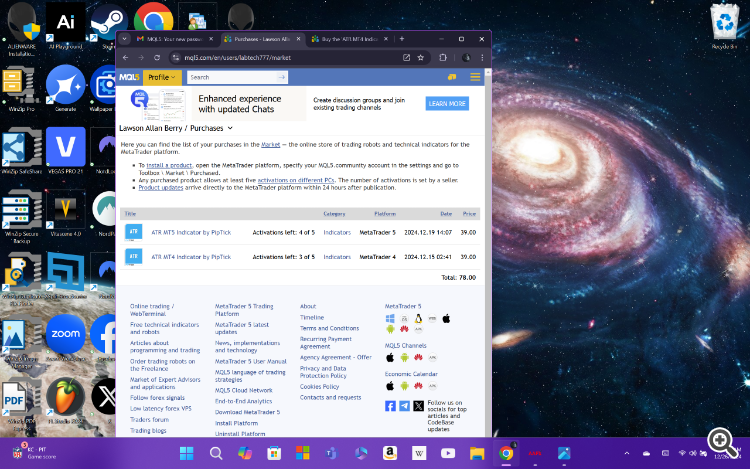The width and height of the screenshot is (750, 469).
Task: Open Microsoft Store from the taskbar
Action: point(274,453)
